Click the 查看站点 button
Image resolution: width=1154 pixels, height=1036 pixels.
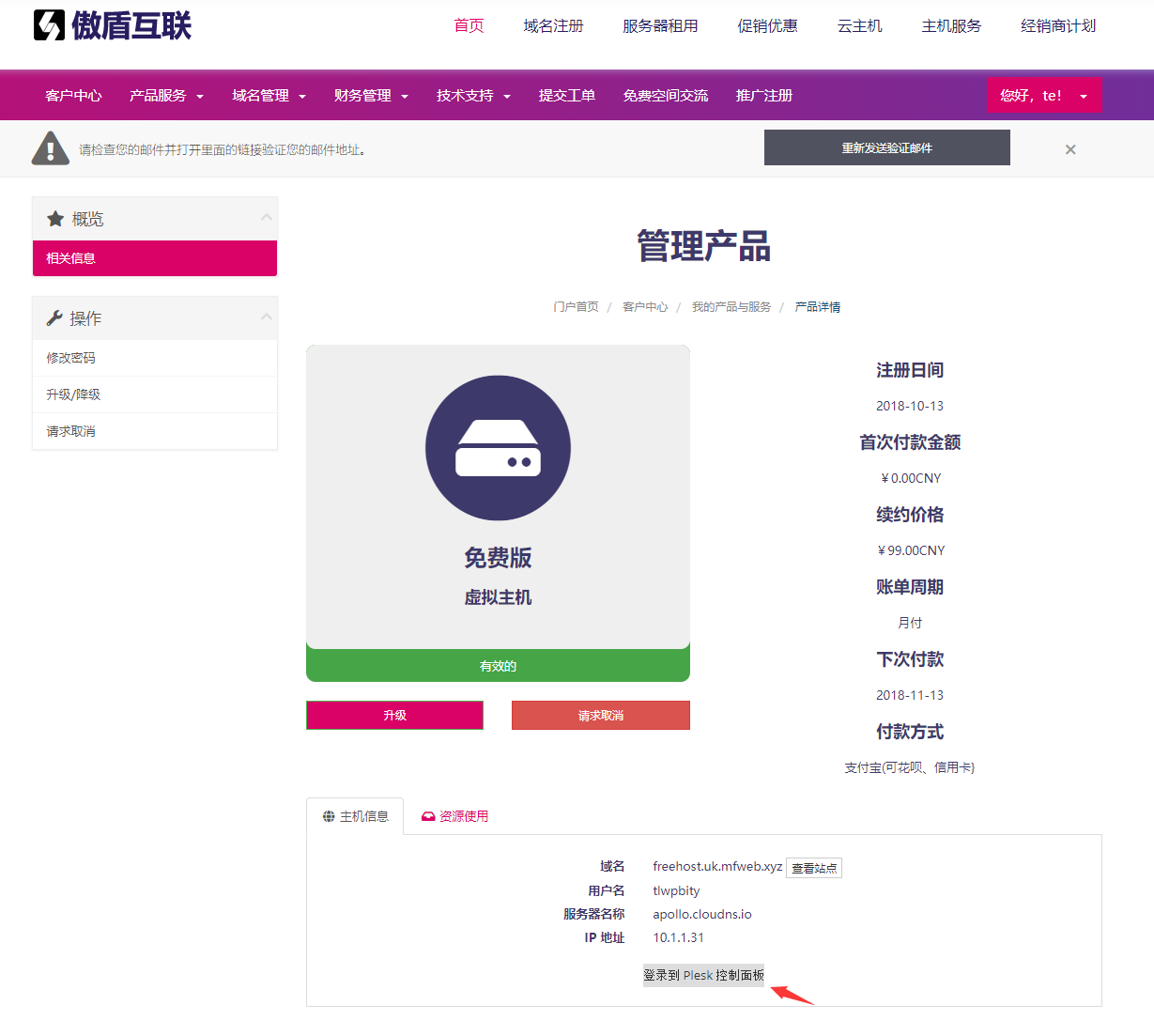click(x=814, y=868)
